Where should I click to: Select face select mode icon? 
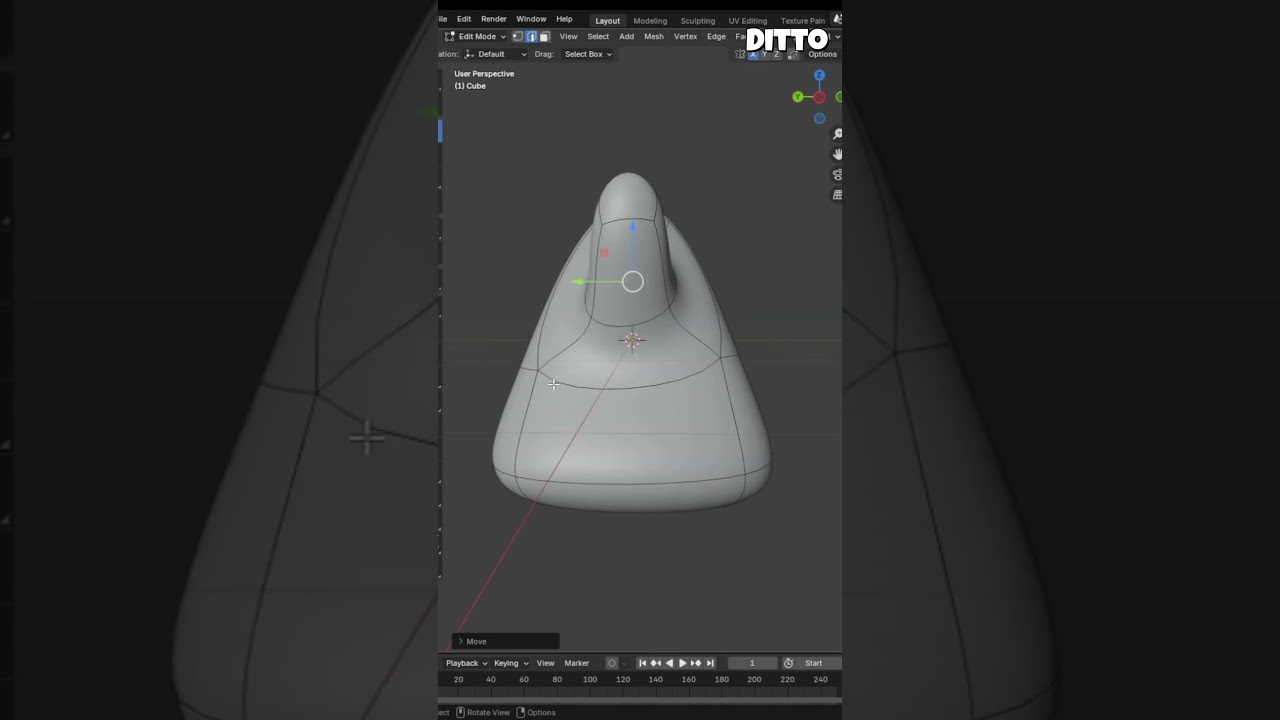point(544,36)
